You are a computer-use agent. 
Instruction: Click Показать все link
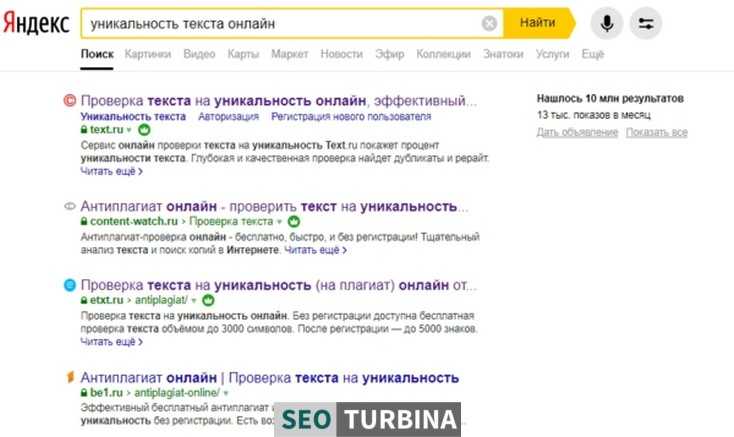click(x=657, y=132)
